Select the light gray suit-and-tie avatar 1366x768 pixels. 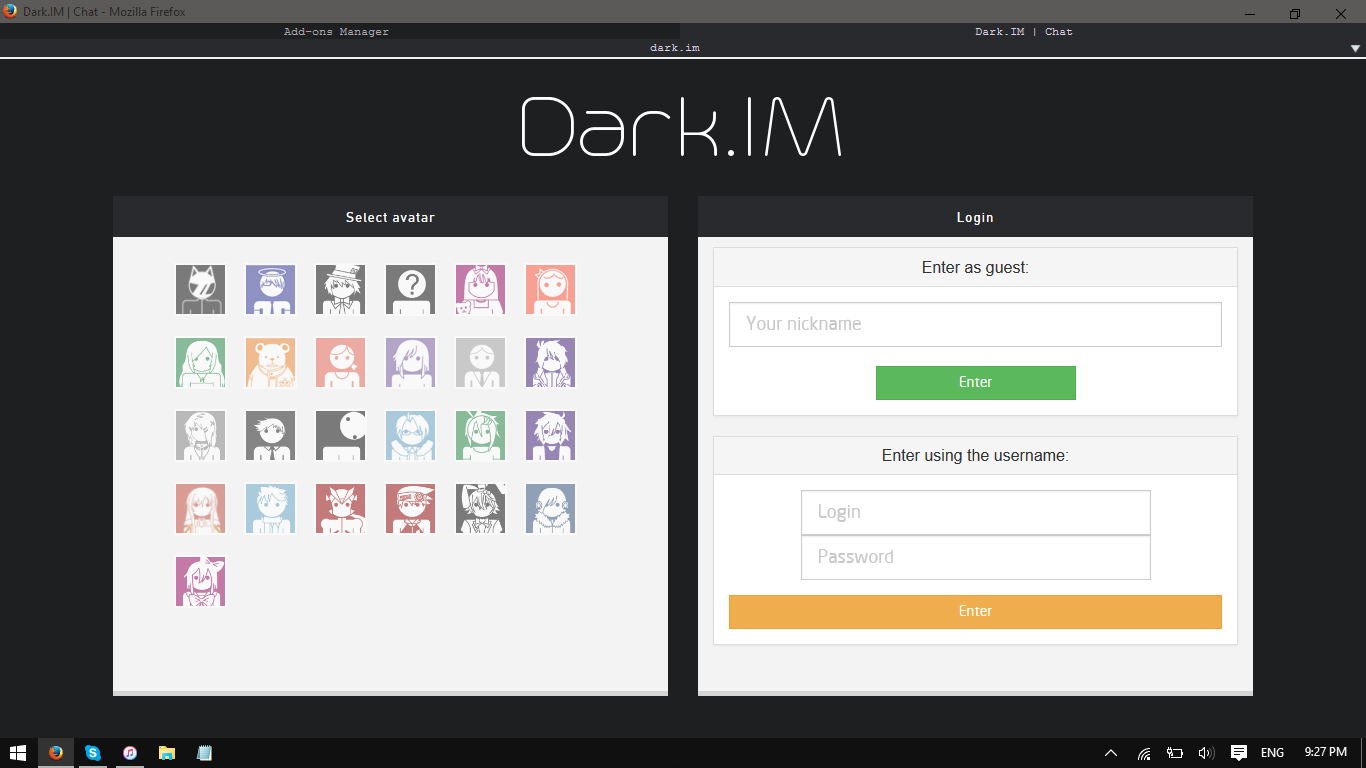(x=480, y=362)
